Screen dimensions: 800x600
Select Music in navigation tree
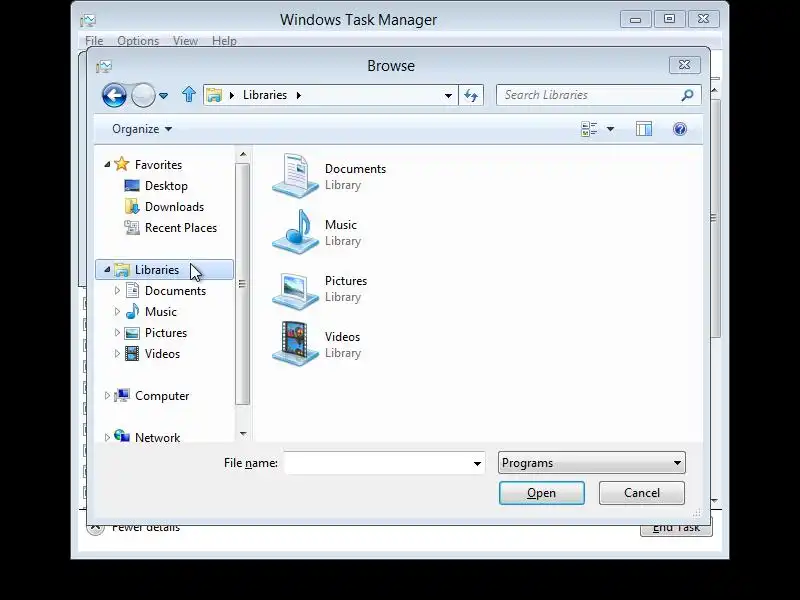coord(161,312)
